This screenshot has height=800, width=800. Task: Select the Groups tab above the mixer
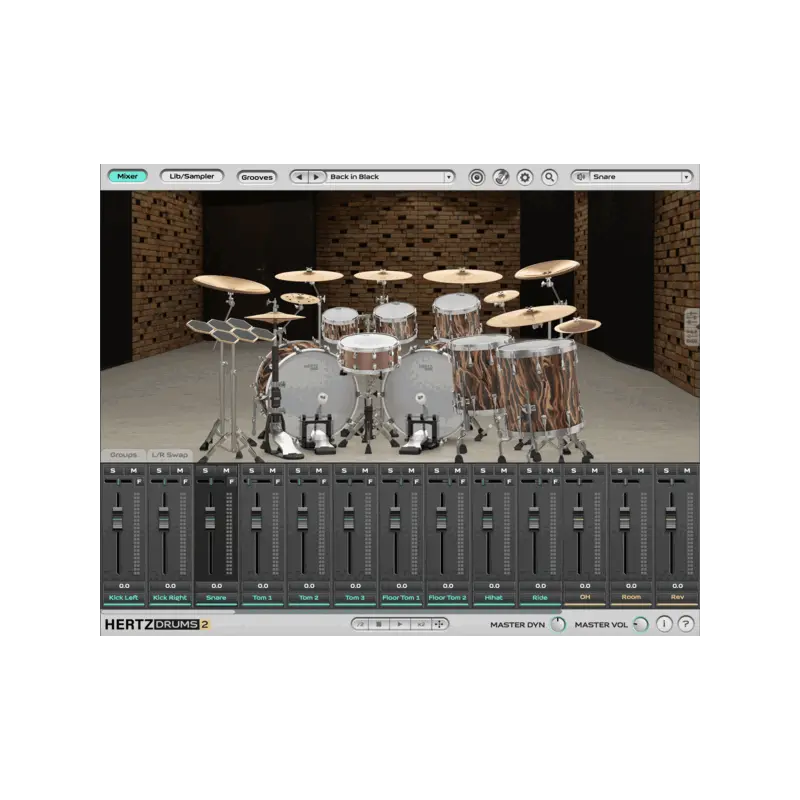(123, 455)
